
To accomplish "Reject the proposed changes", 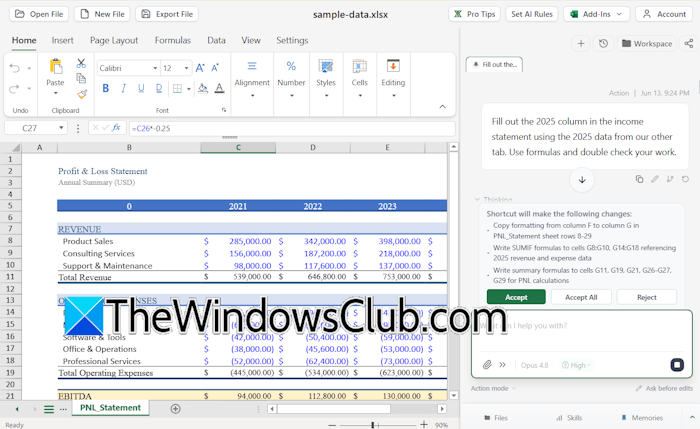I will tap(646, 297).
